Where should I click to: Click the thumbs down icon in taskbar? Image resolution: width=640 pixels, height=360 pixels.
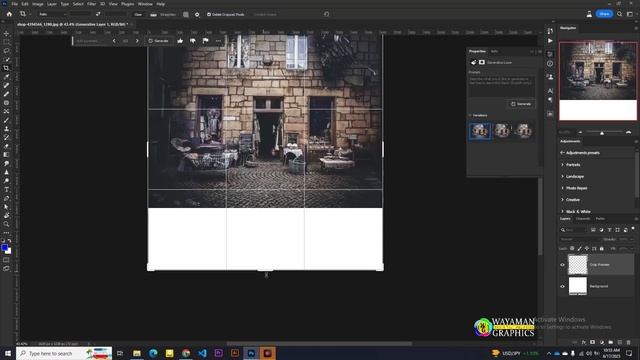tap(193, 41)
